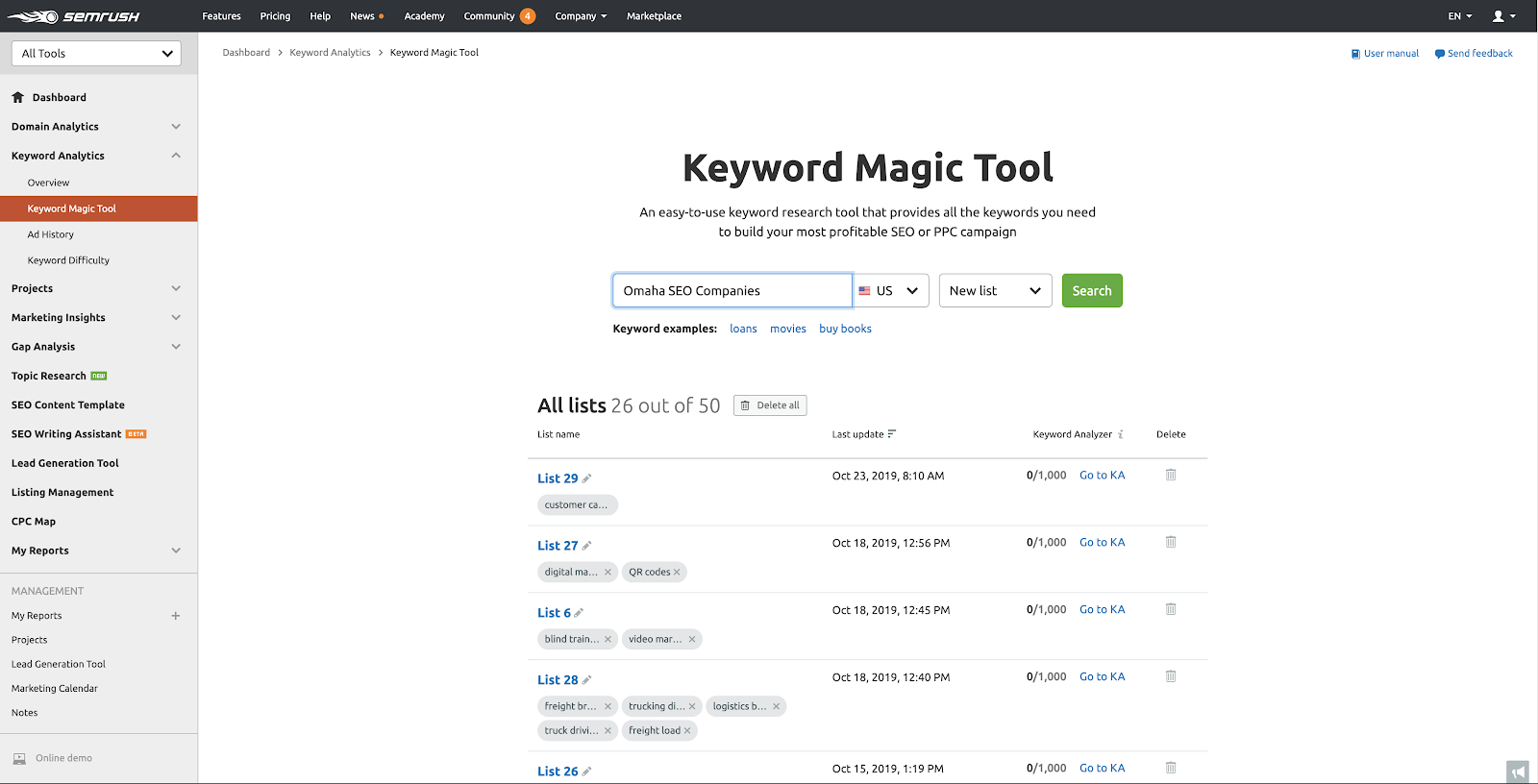Click the keyword search input field
Viewport: 1538px width, 784px height.
(x=732, y=291)
